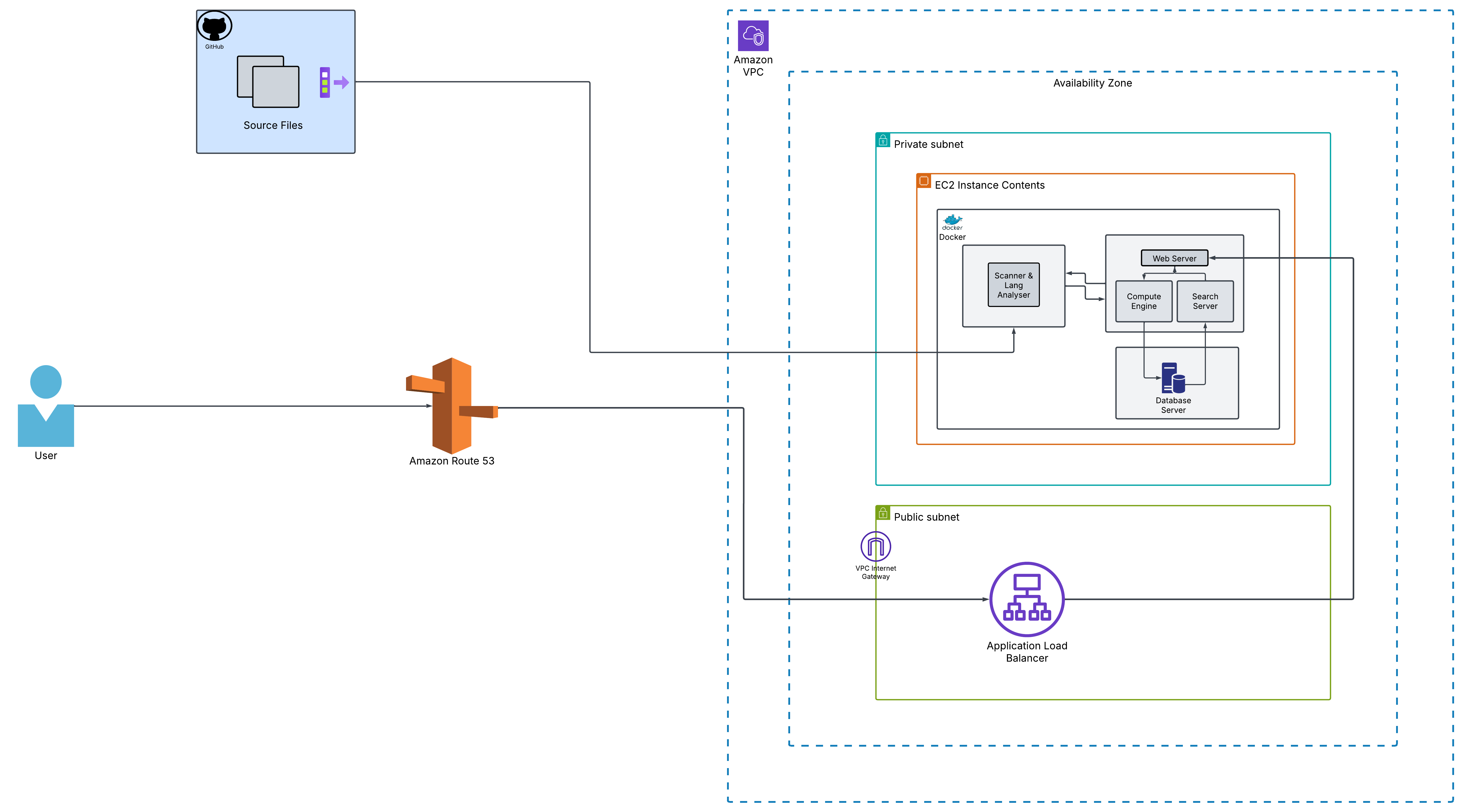Select the Private subnet lock icon
Image resolution: width=1463 pixels, height=812 pixels.
(883, 140)
